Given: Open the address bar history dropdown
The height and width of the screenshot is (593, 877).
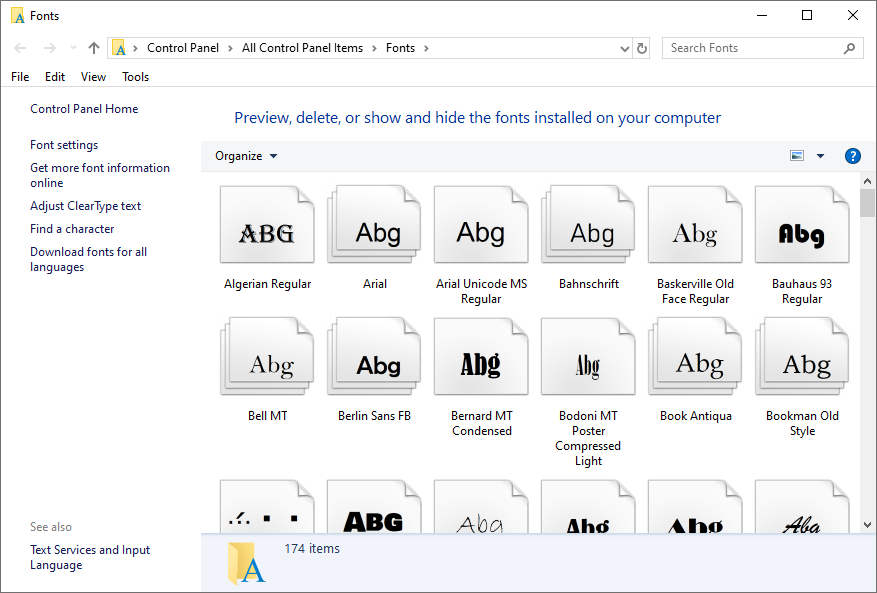Looking at the screenshot, I should click(x=624, y=47).
